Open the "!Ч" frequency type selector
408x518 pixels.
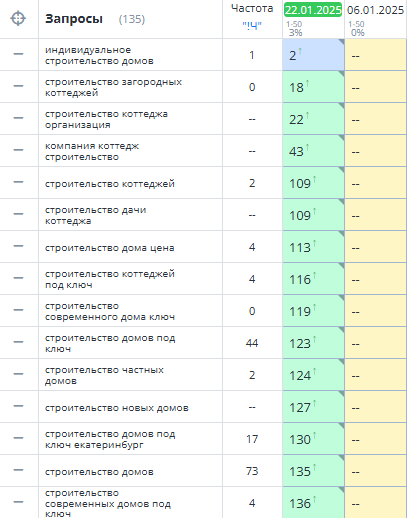252,25
